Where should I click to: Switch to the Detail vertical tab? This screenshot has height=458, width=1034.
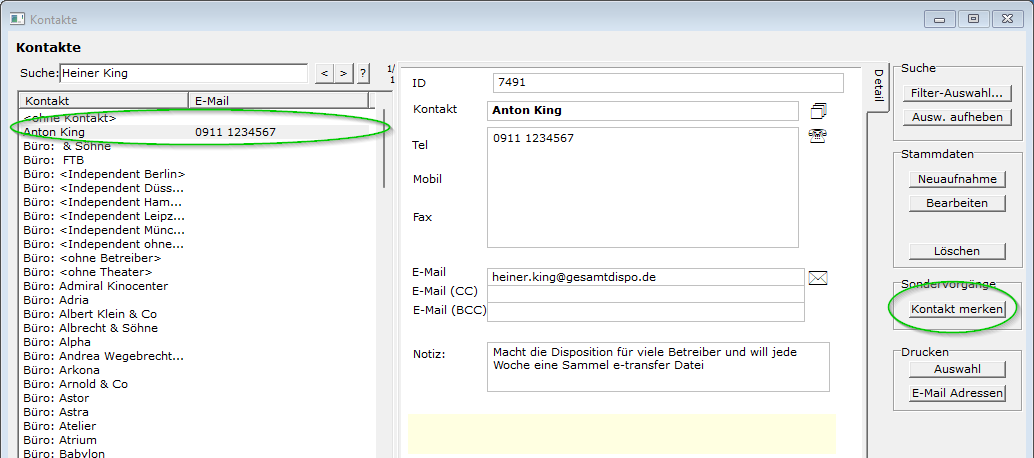point(878,85)
